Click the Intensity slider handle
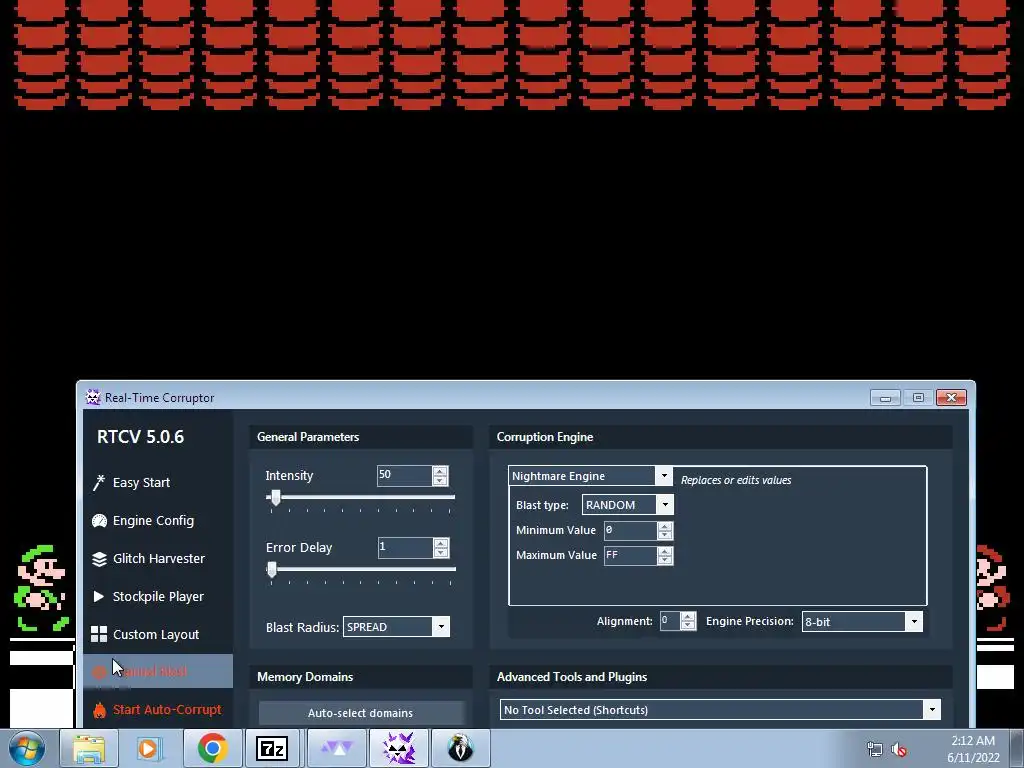1024x768 pixels. pos(276,498)
